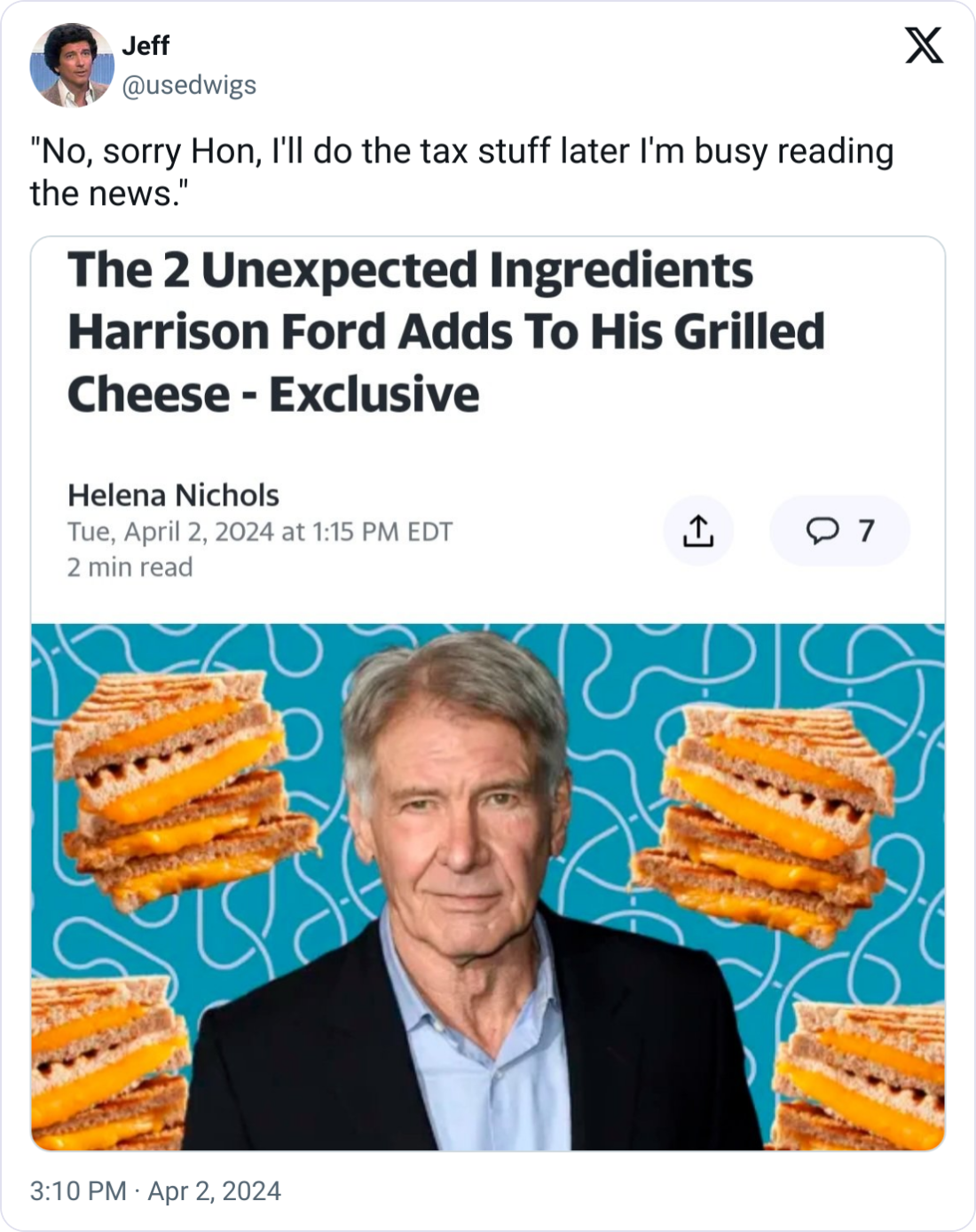Click the share icon on the article
976x1232 pixels.
tap(698, 531)
